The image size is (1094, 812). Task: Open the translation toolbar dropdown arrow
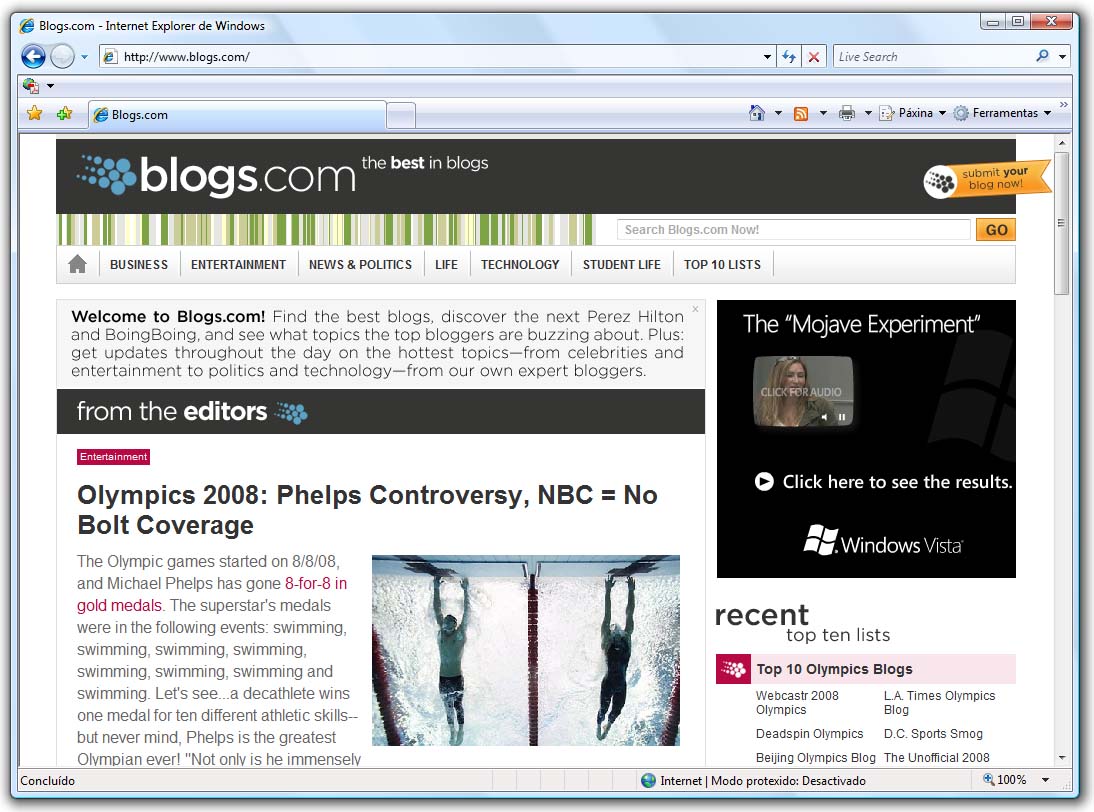[50, 87]
